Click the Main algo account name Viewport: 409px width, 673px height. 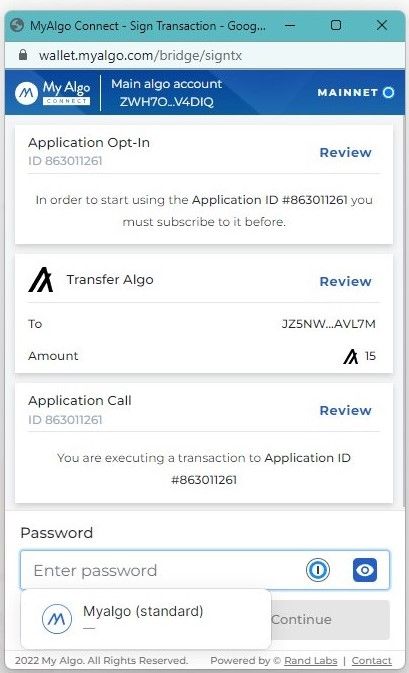[x=167, y=84]
